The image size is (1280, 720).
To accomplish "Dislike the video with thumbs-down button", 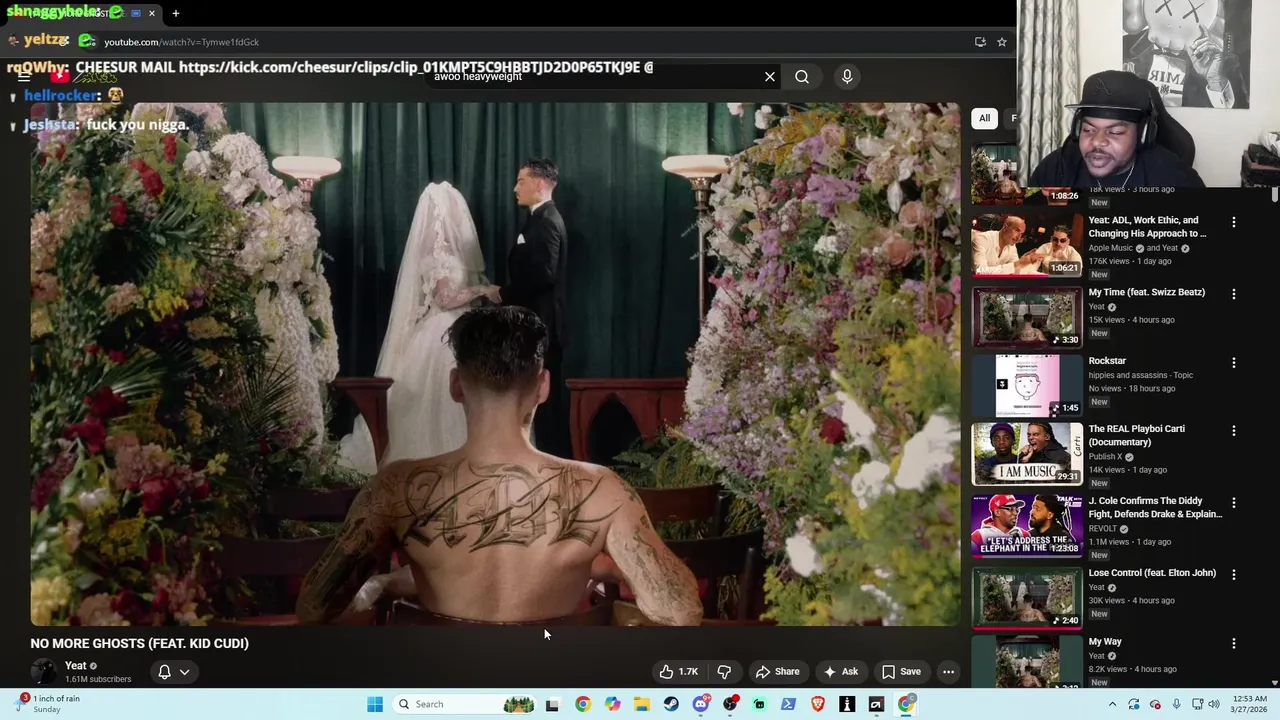I will [x=725, y=672].
